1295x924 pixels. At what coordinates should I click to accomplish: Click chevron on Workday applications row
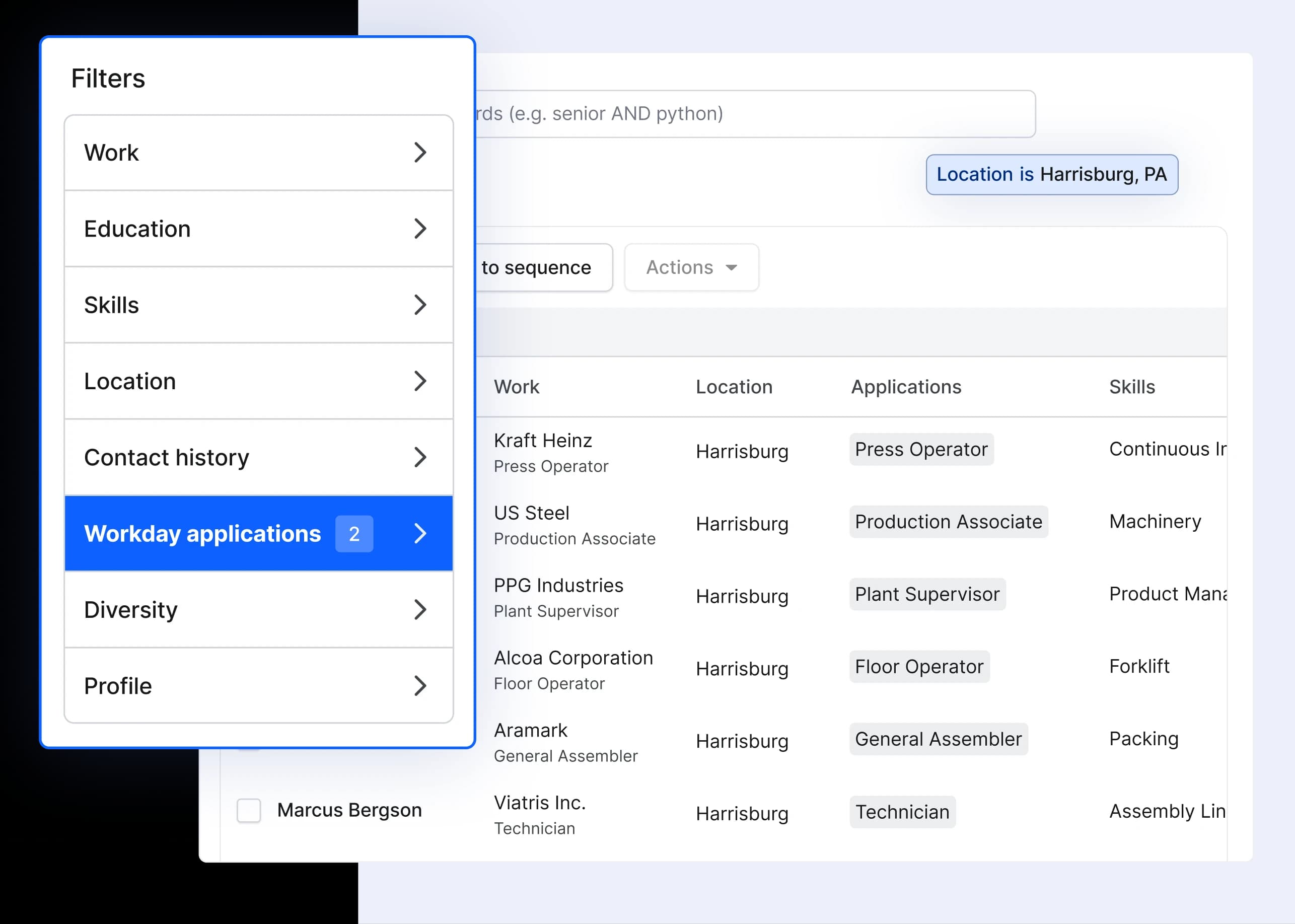pos(420,534)
